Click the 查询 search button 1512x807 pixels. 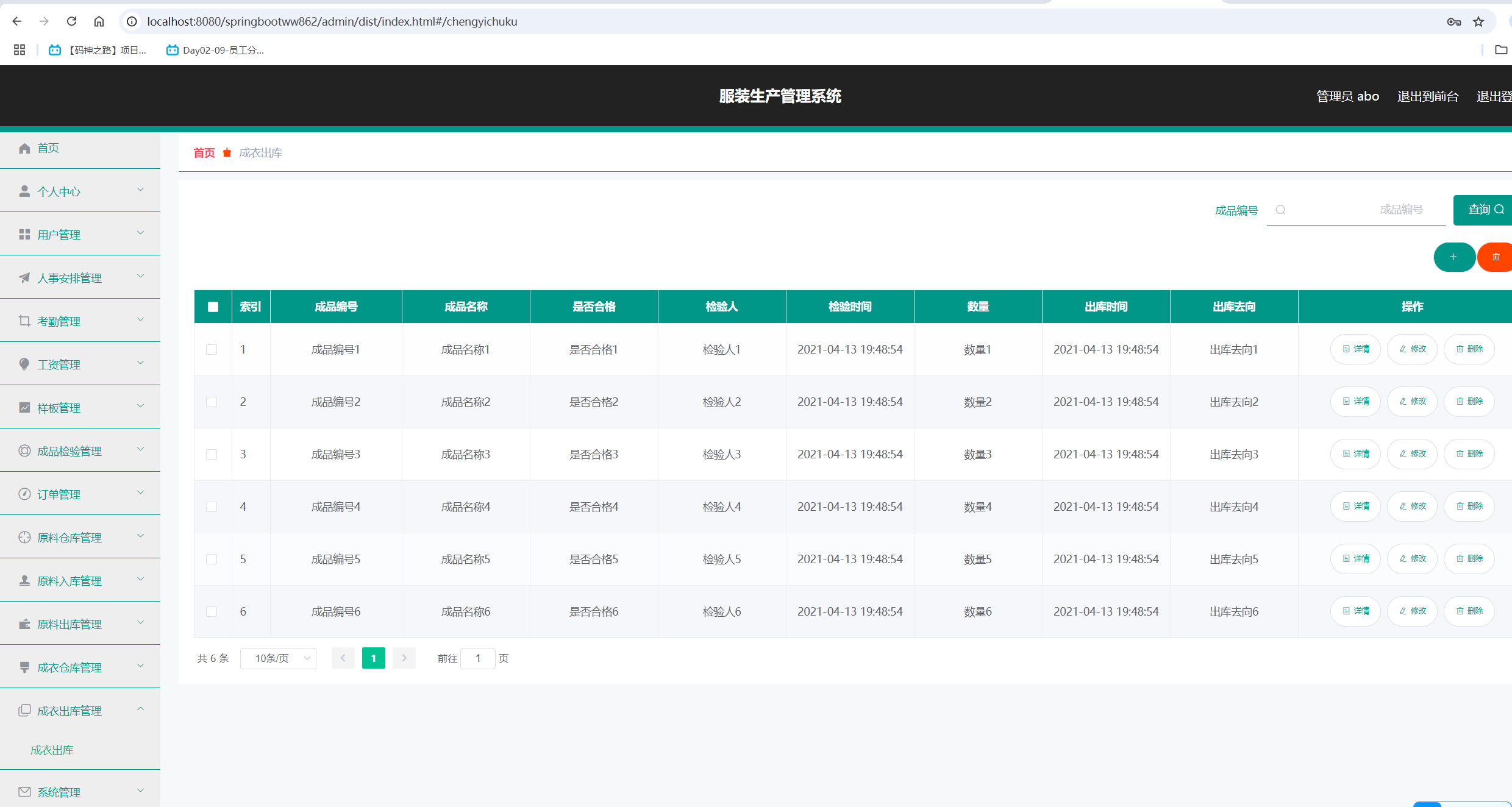point(1483,210)
